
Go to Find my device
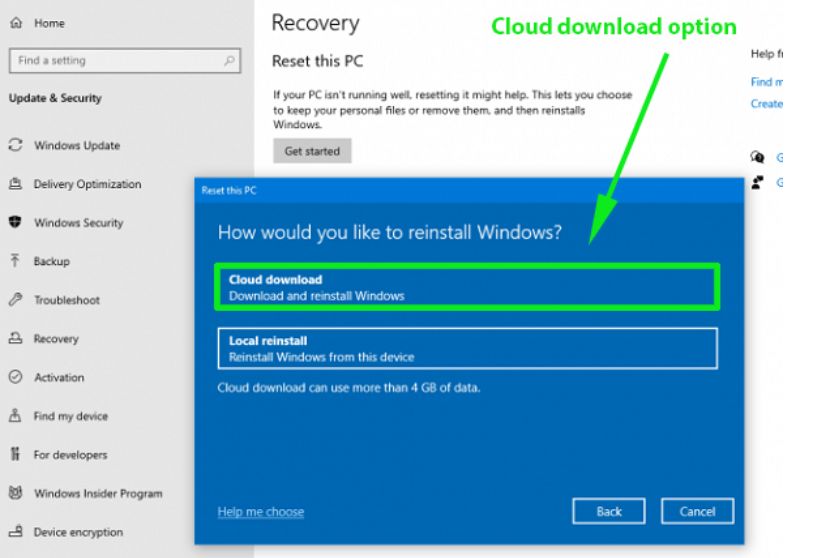click(70, 416)
